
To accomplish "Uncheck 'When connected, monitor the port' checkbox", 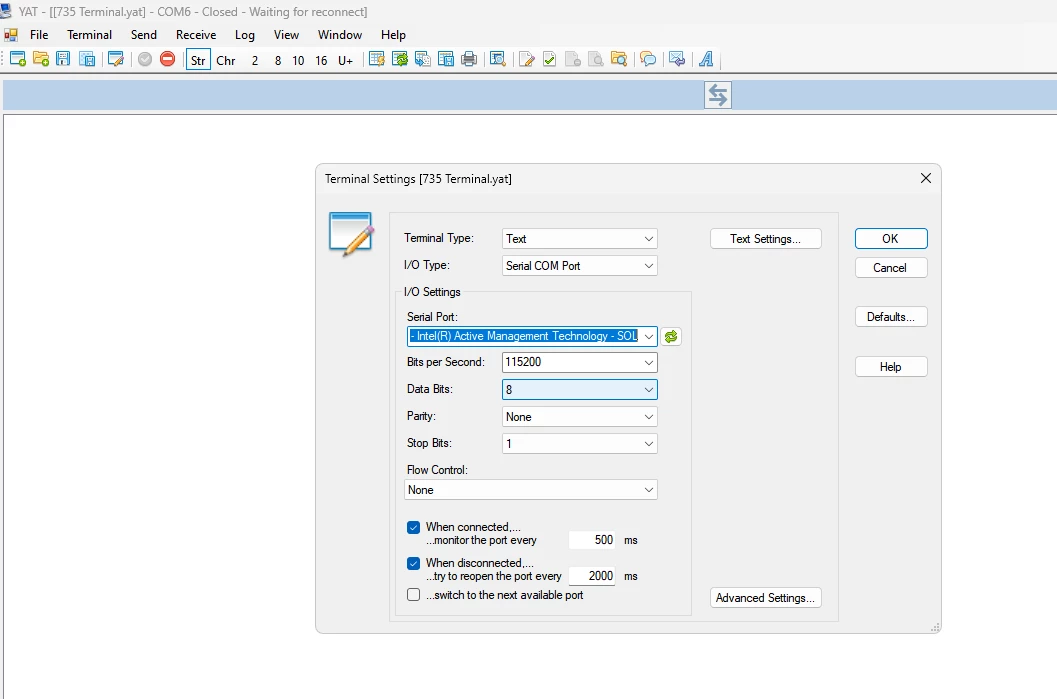I will (414, 527).
